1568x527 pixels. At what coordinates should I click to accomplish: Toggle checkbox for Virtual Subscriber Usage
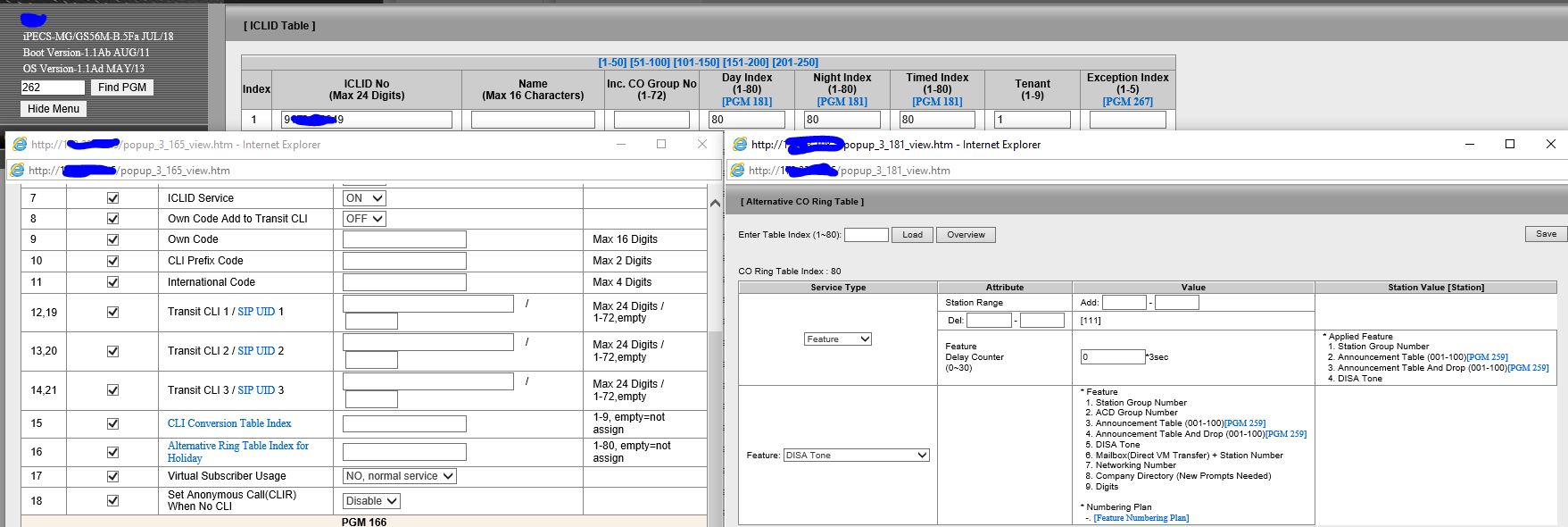click(x=112, y=476)
